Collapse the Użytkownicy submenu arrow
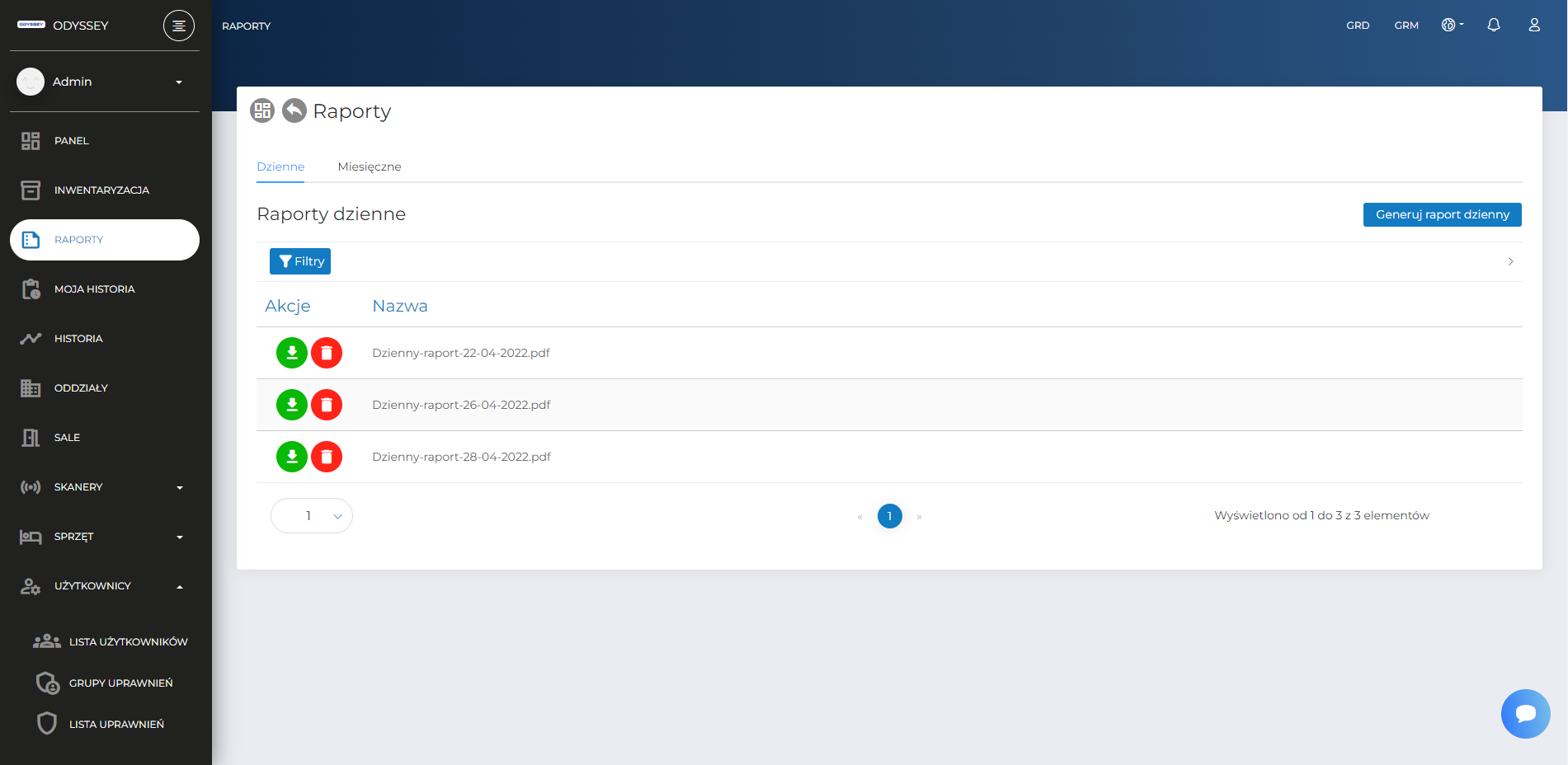Screen dimensions: 1568x765 tap(180, 587)
